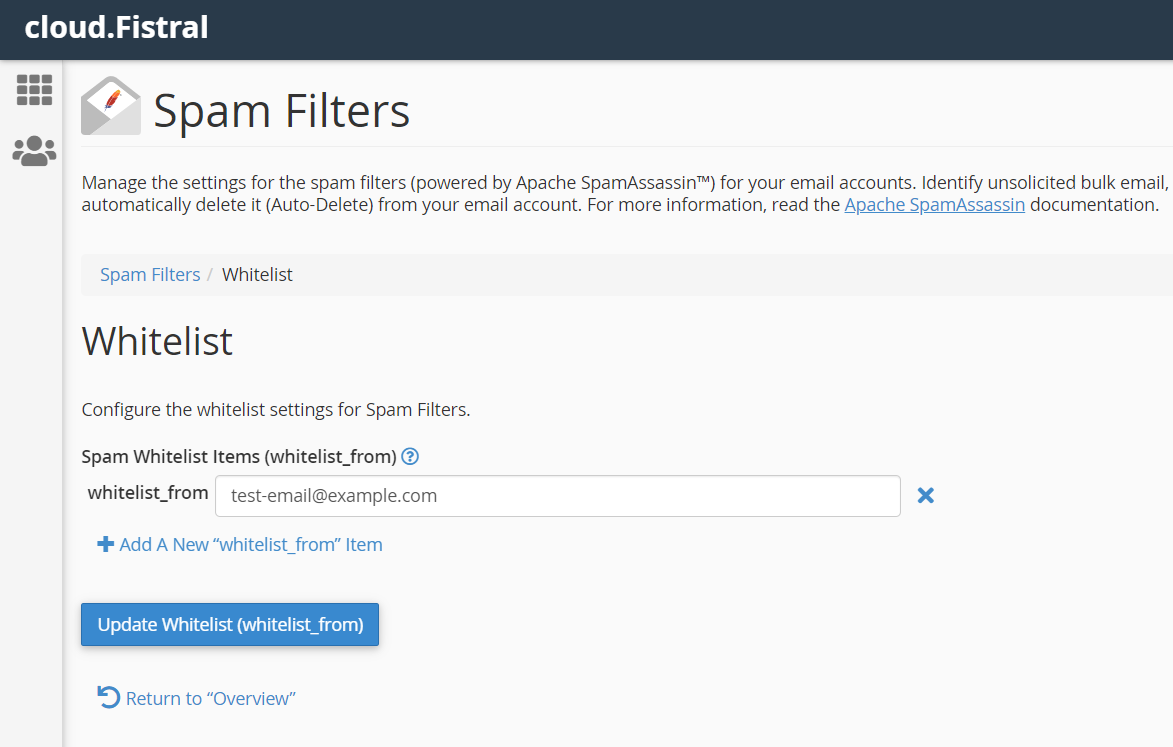Follow the Return to "Overview" link
The width and height of the screenshot is (1173, 747).
pyautogui.click(x=210, y=698)
